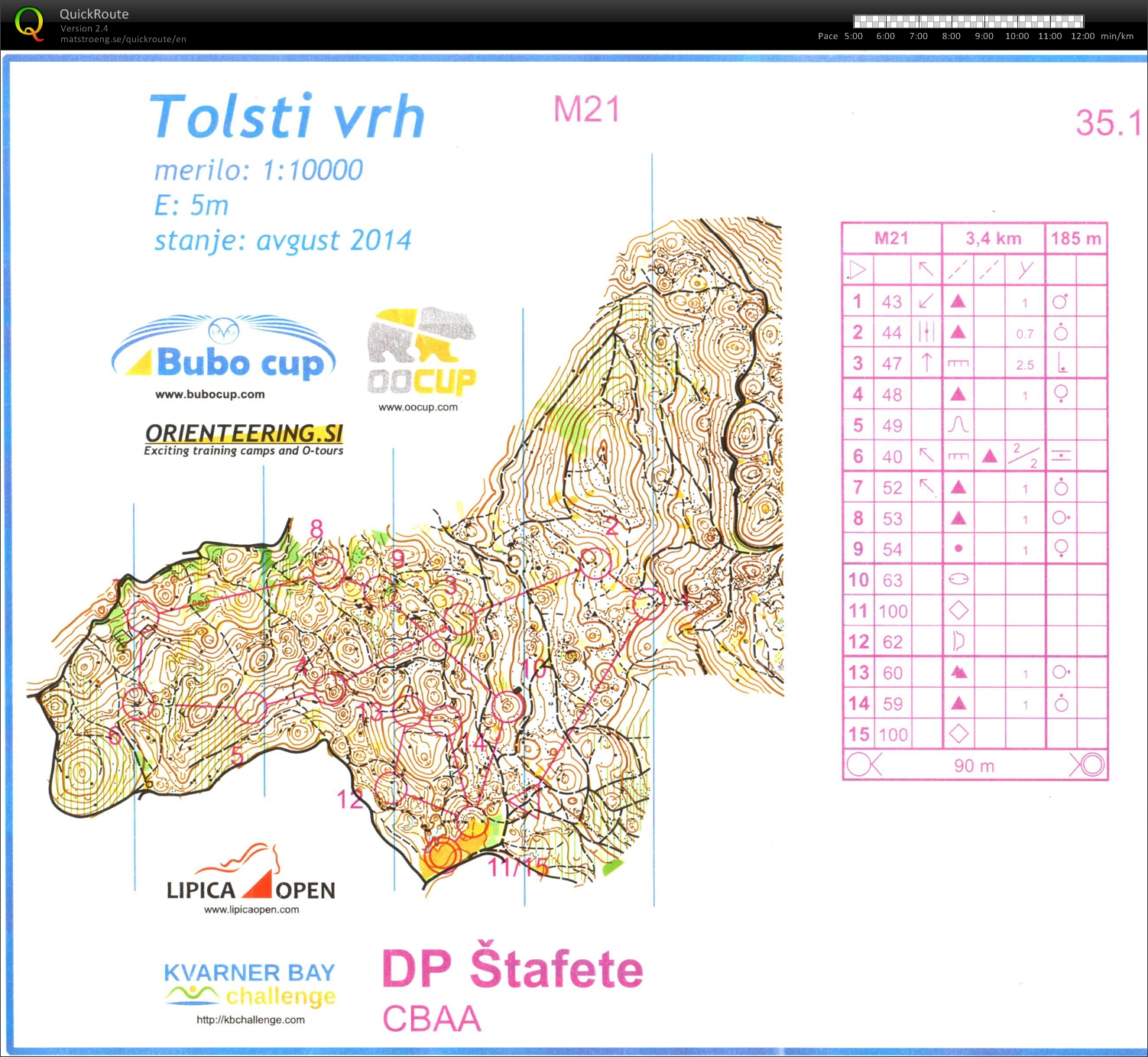Click the 90 m finish distance text
Image resolution: width=1148 pixels, height=1057 pixels.
pos(975,766)
